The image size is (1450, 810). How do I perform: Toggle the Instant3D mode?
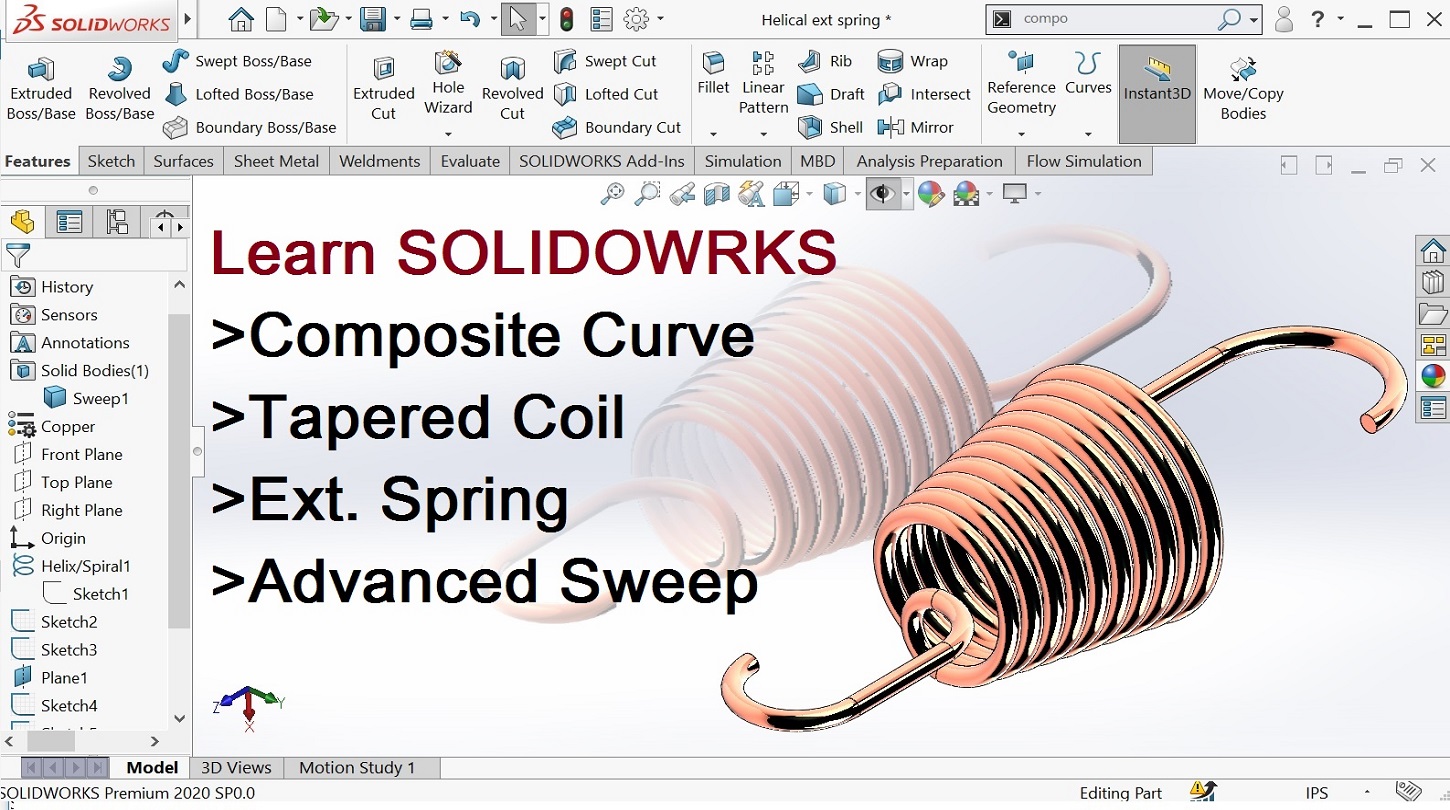1157,93
